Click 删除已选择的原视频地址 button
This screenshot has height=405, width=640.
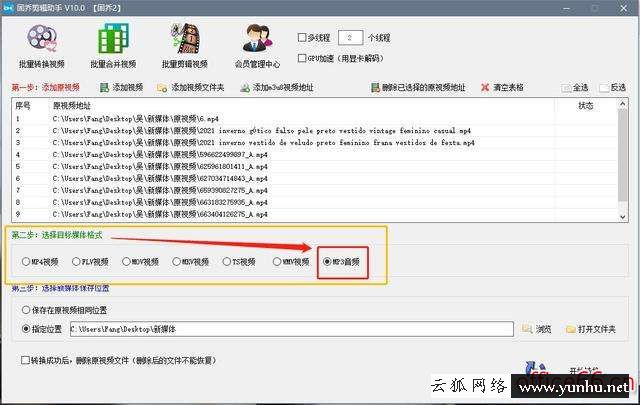[418, 87]
